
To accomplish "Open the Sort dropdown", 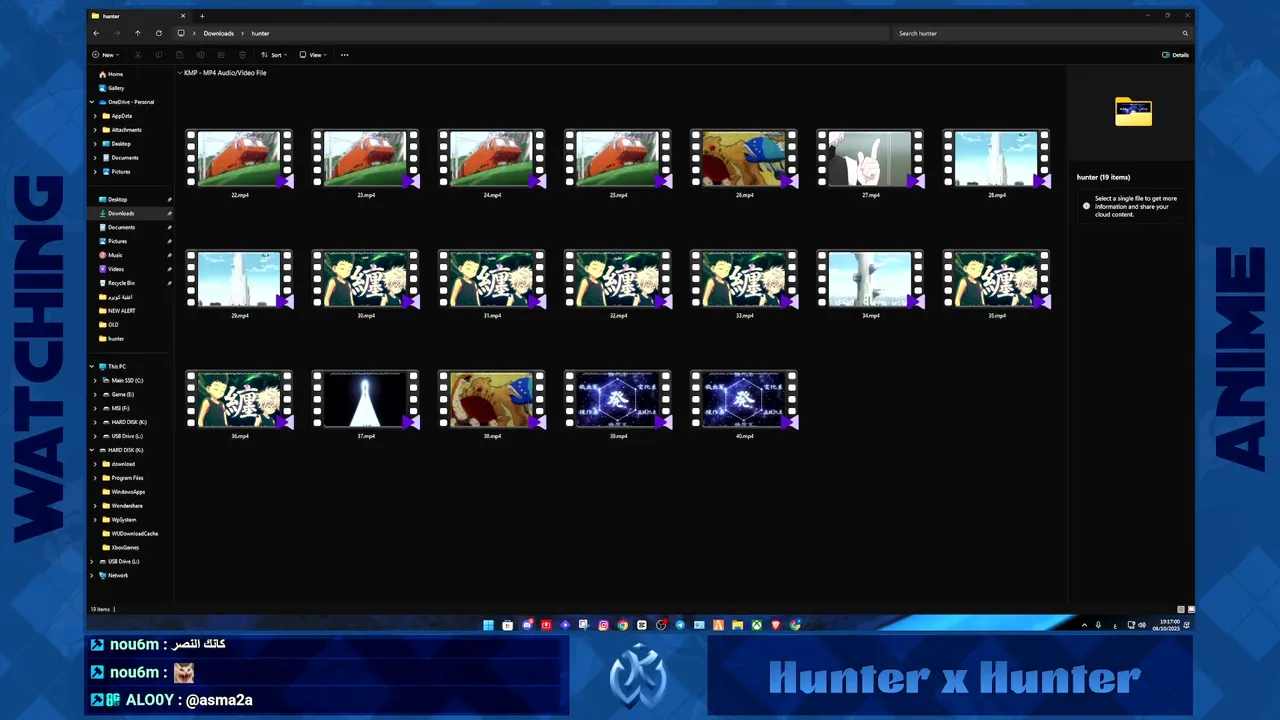I will pos(274,55).
